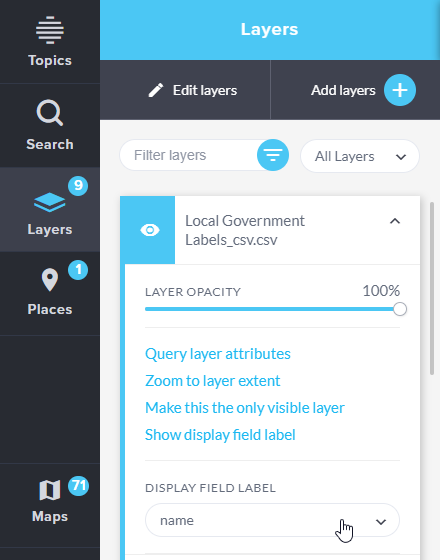The image size is (440, 560).
Task: Open the Search magnifier icon
Action: click(x=50, y=112)
